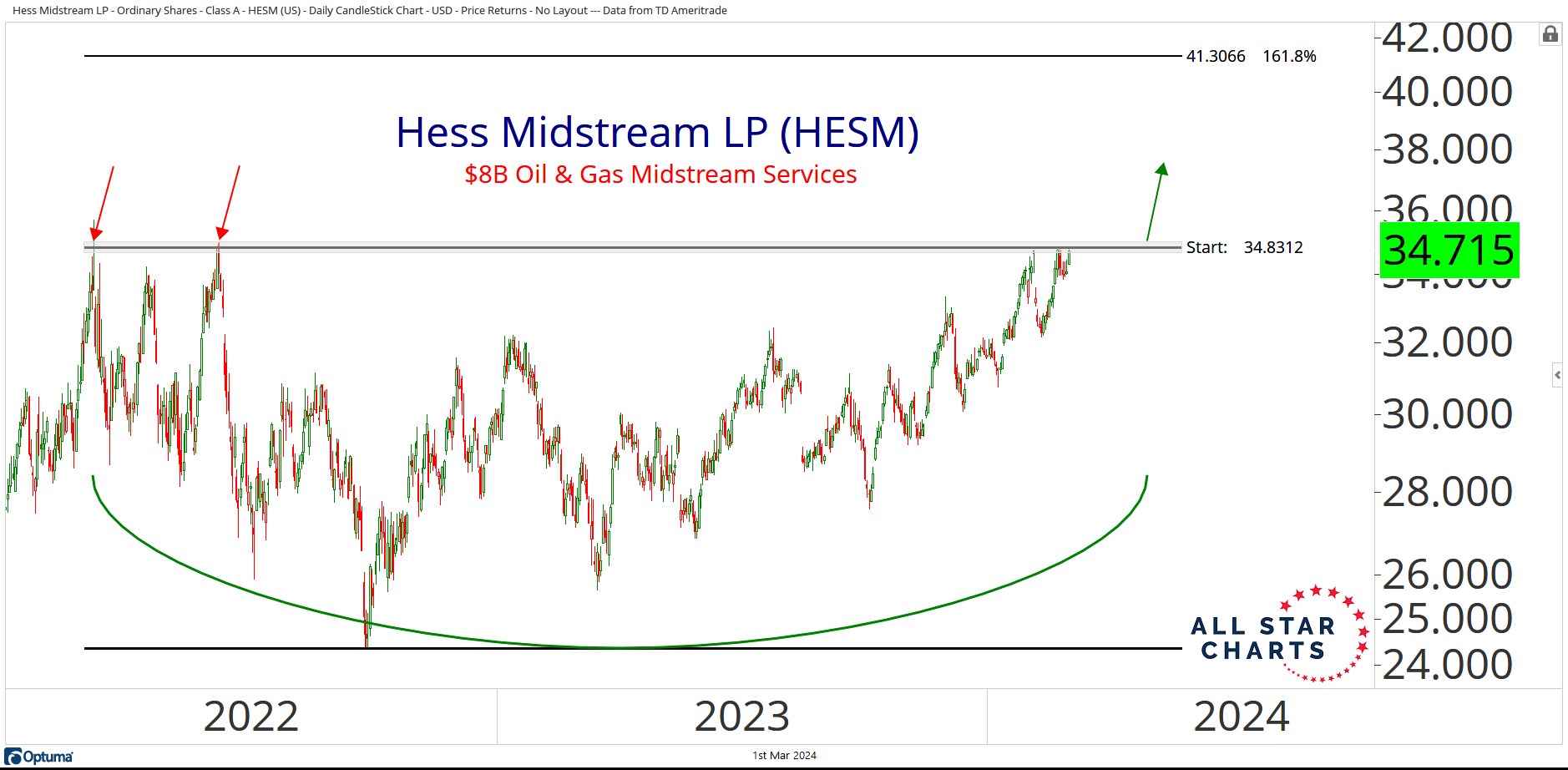Select the 2023 year label
Viewport: 1568px width, 770px height.
(742, 717)
